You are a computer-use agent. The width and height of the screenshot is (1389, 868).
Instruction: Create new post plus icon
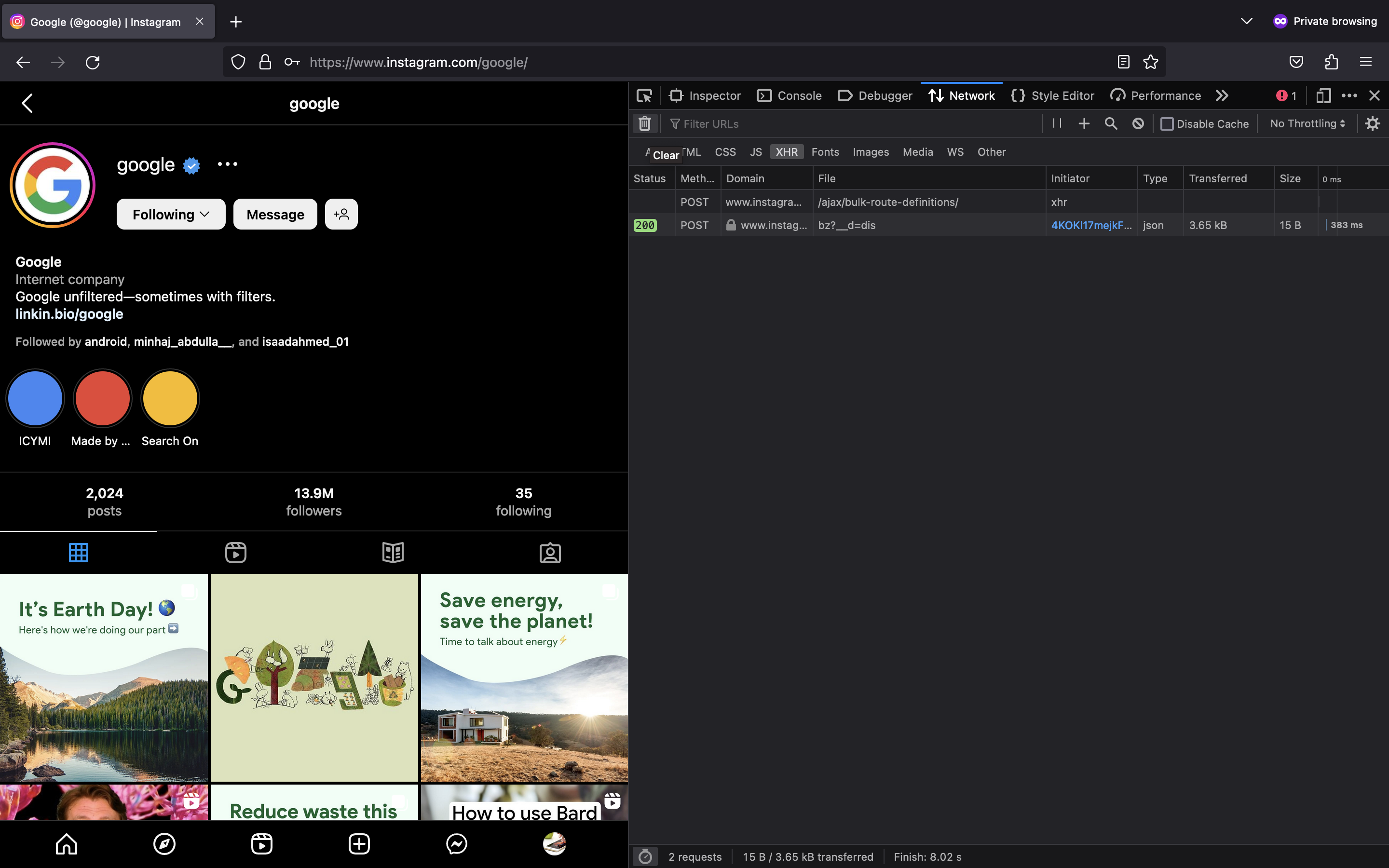point(359,844)
